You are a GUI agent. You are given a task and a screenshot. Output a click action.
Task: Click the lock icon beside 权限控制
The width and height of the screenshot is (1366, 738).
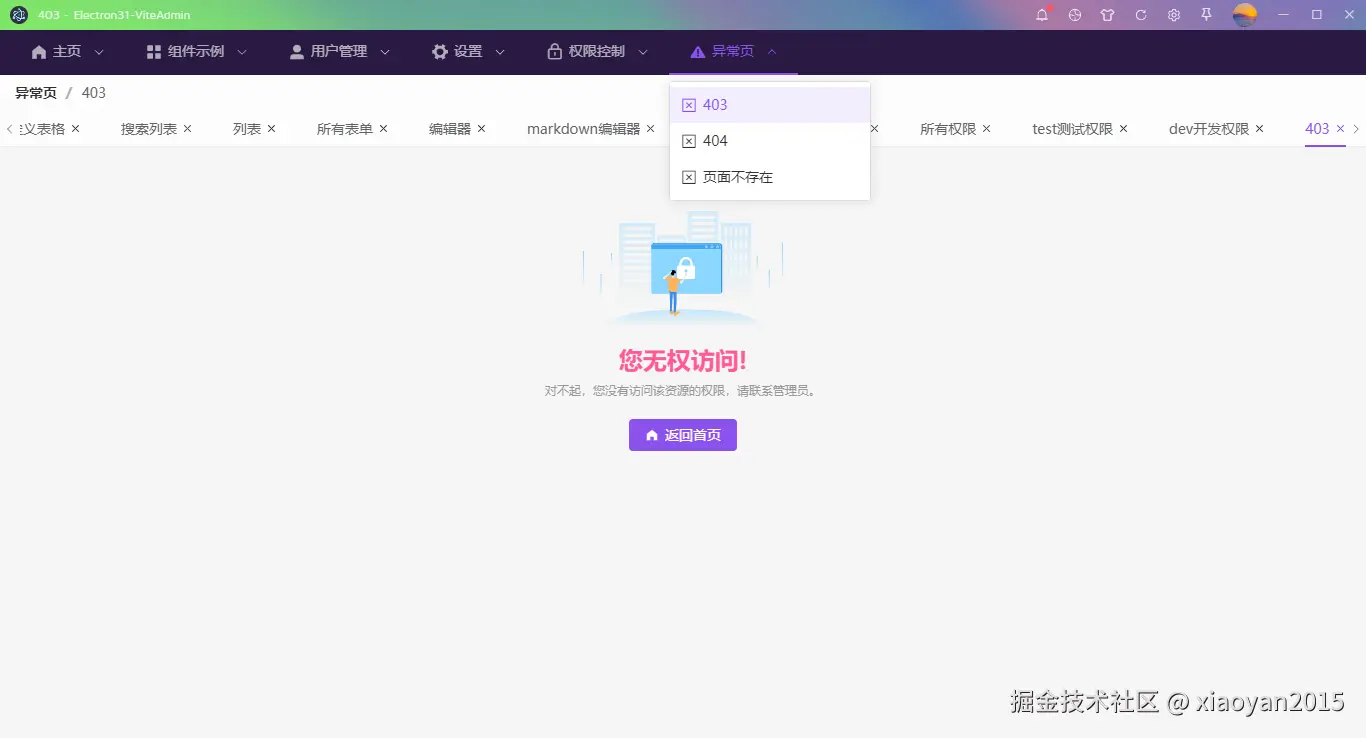[x=554, y=52]
